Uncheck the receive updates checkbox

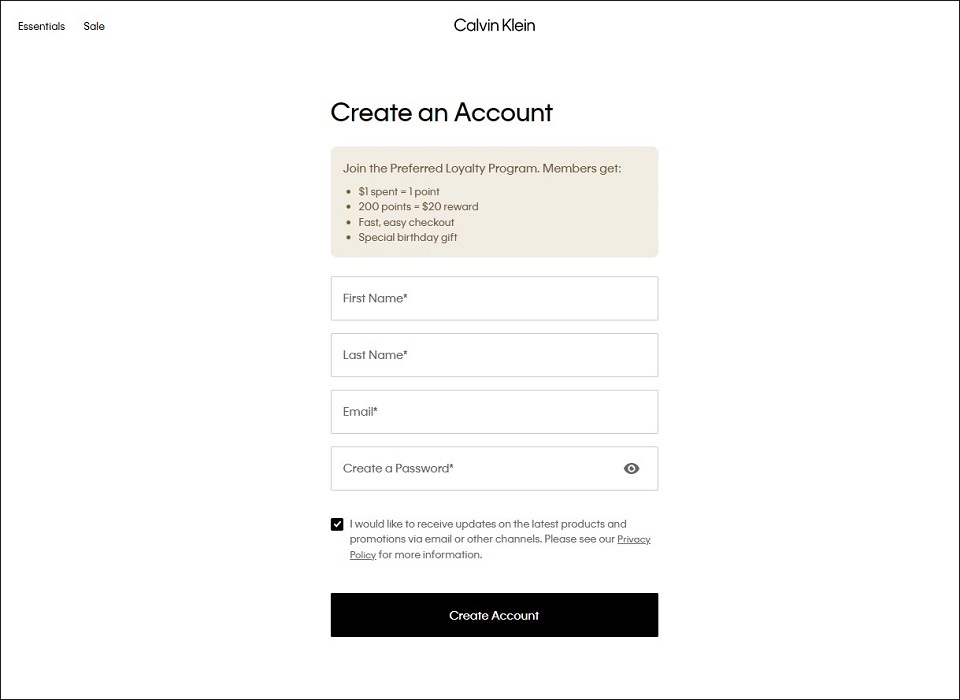pos(337,524)
